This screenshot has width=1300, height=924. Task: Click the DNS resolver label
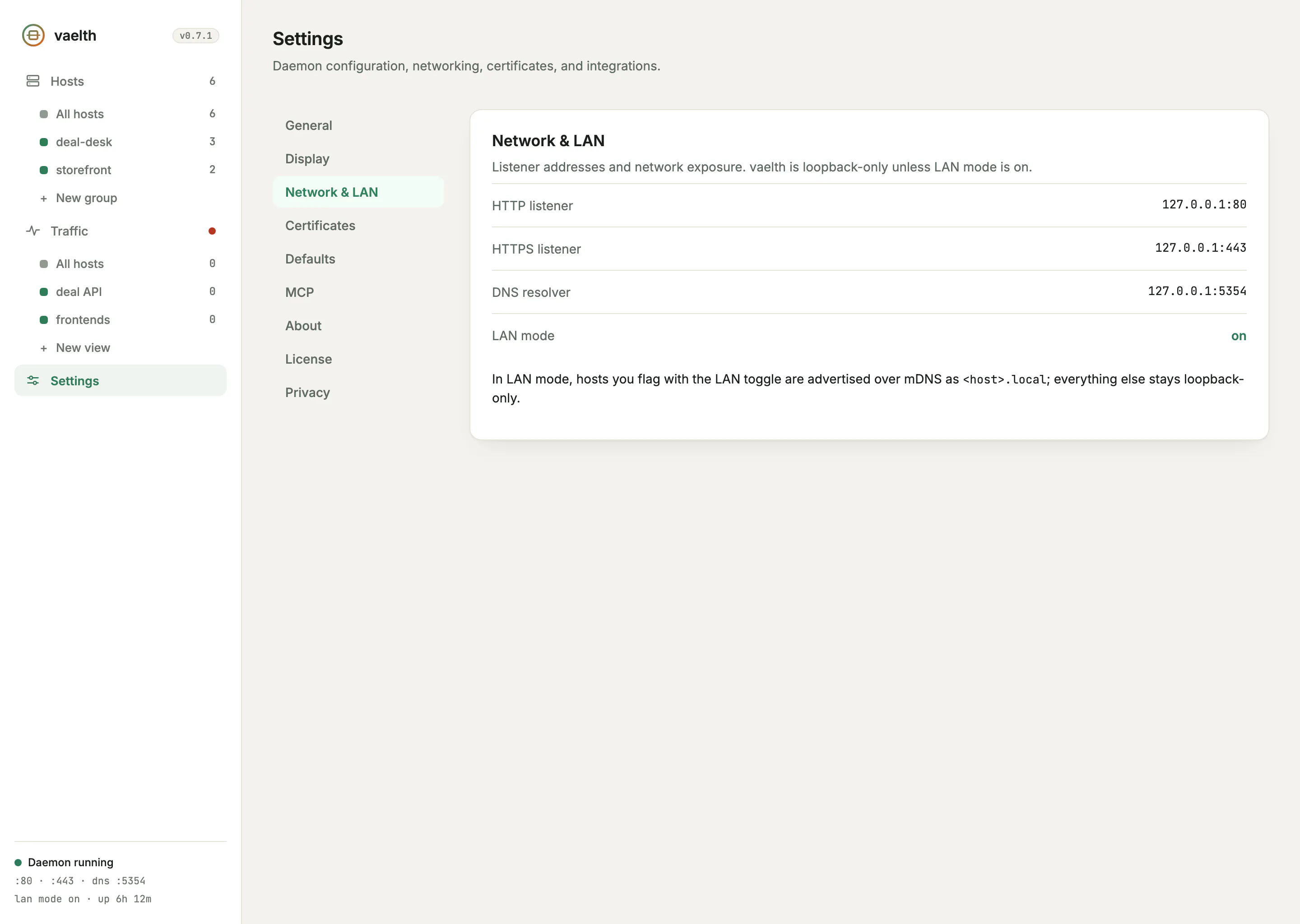531,292
